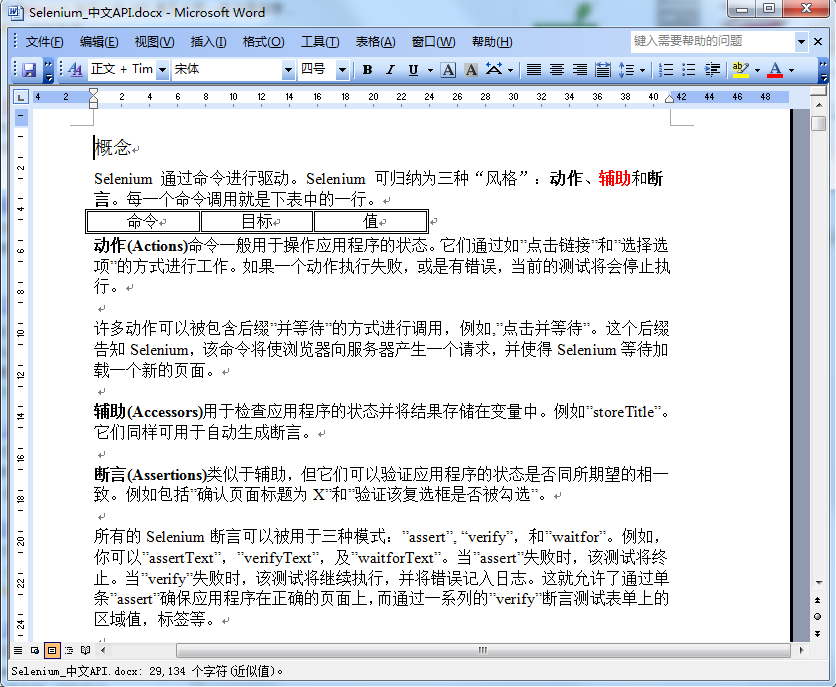Viewport: 836px width, 687px height.
Task: Apply red font color
Action: click(775, 70)
